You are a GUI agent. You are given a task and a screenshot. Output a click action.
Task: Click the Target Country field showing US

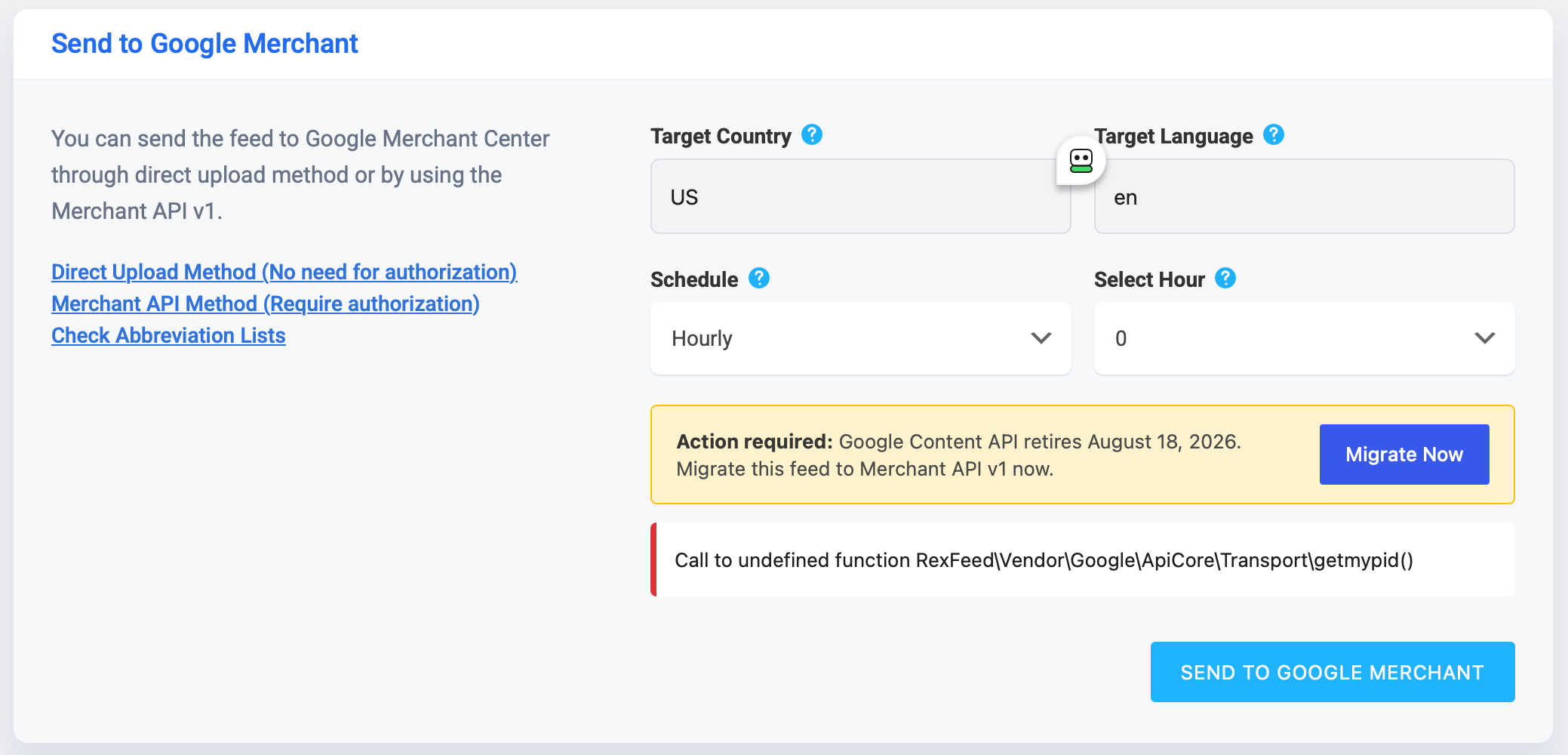tap(861, 196)
